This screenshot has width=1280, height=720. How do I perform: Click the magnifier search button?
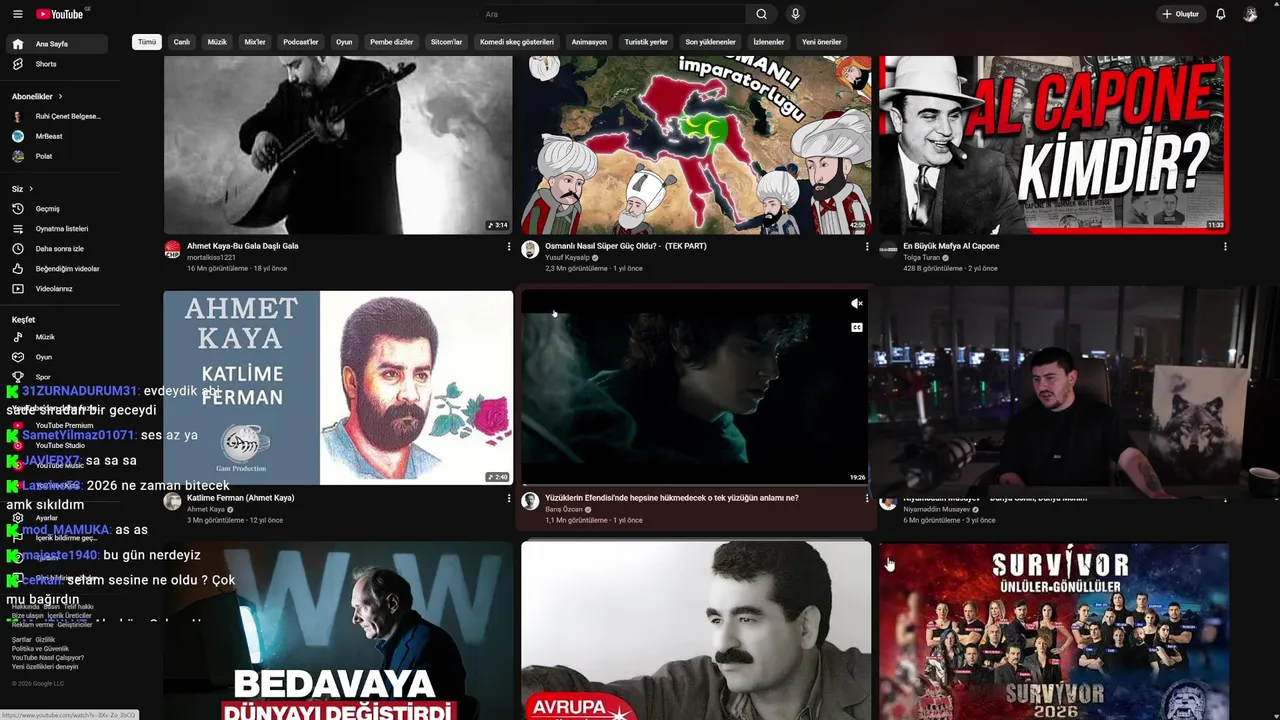761,14
